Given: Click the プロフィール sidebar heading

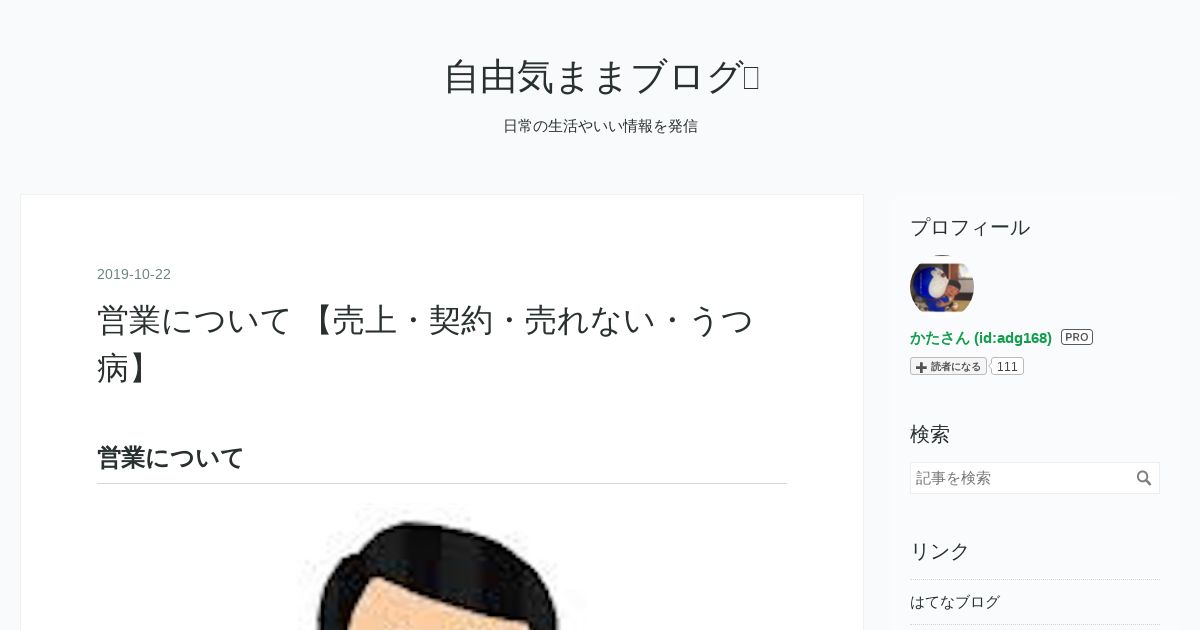Looking at the screenshot, I should [x=970, y=227].
